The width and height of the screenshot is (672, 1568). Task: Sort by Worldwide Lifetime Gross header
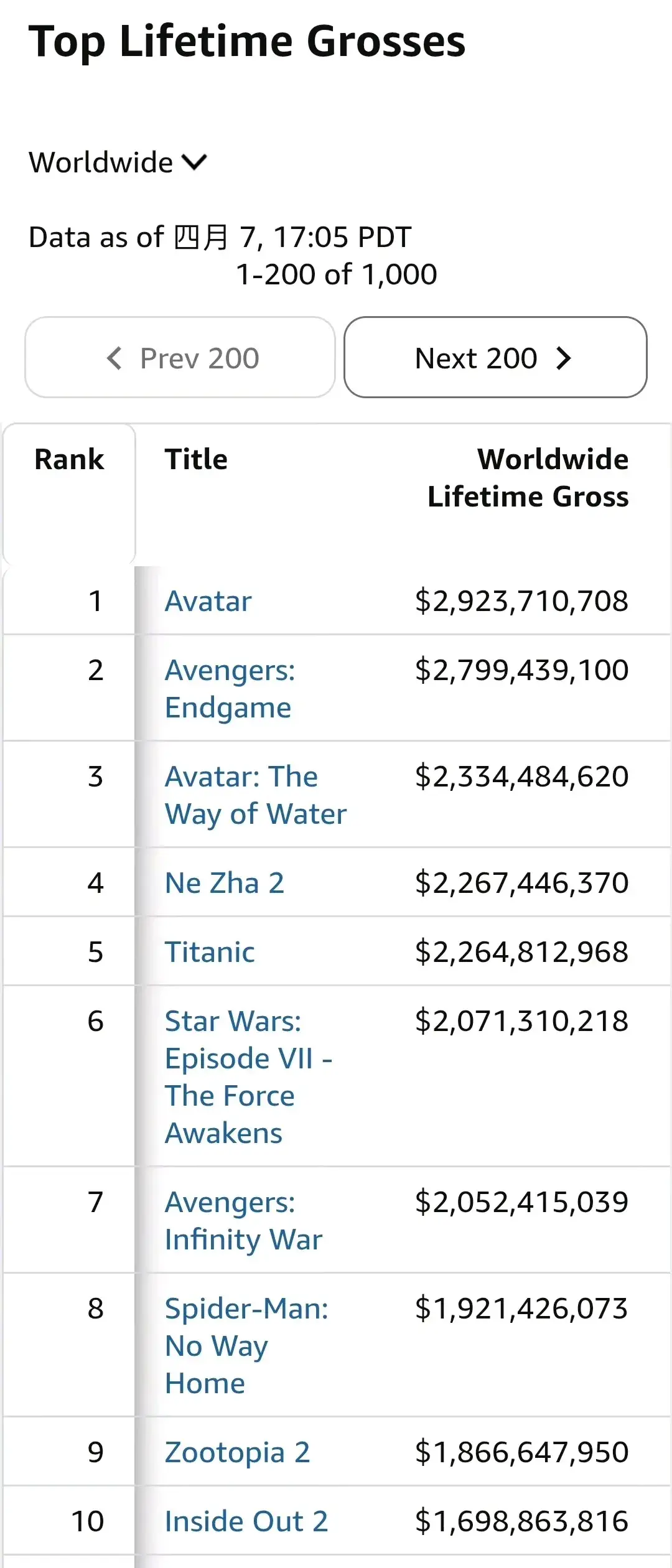528,478
